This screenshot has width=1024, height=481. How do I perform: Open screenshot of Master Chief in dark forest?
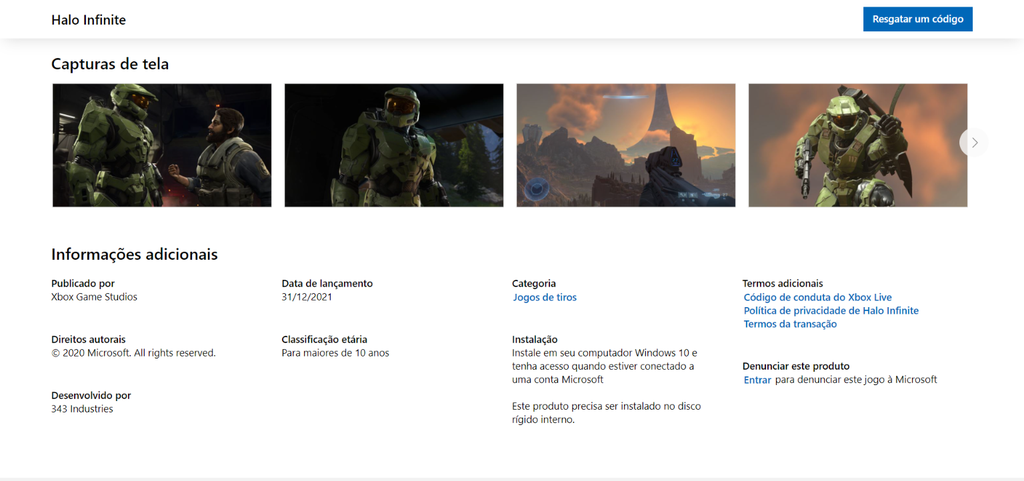(x=394, y=145)
